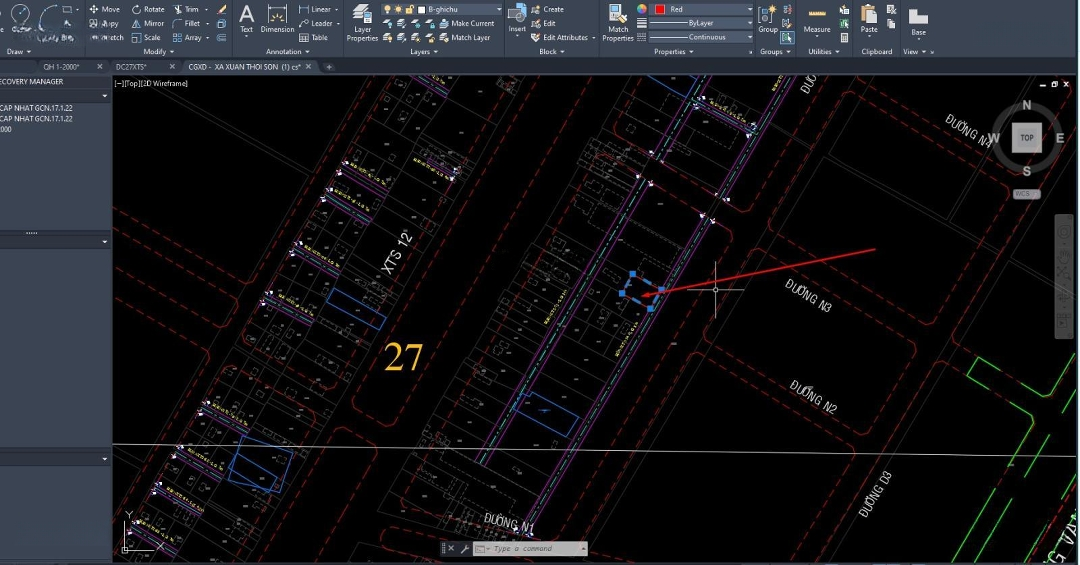Image resolution: width=1080 pixels, height=565 pixels.
Task: Toggle layer freeze sun icon
Action: pyautogui.click(x=399, y=9)
